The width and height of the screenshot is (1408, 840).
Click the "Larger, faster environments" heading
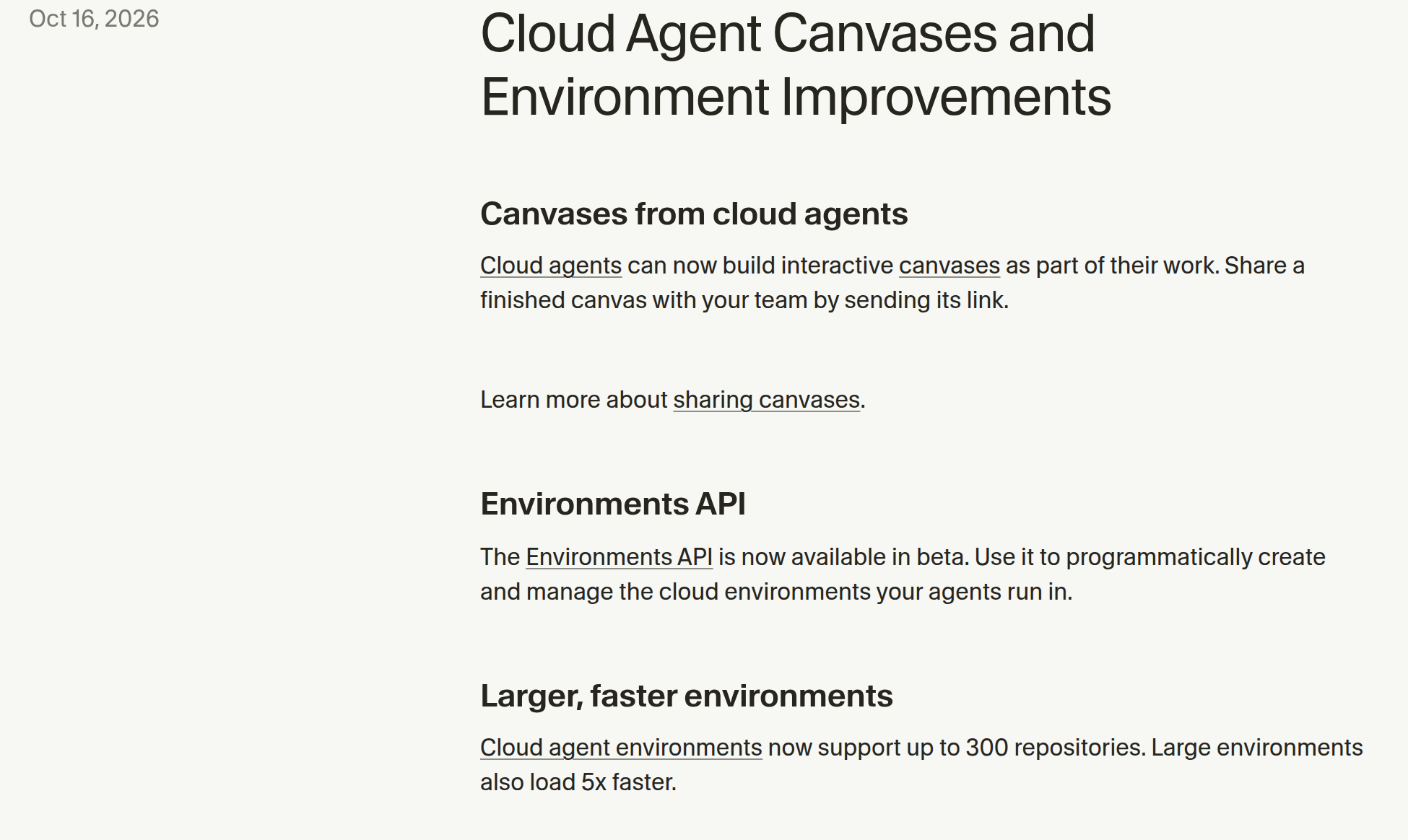687,696
